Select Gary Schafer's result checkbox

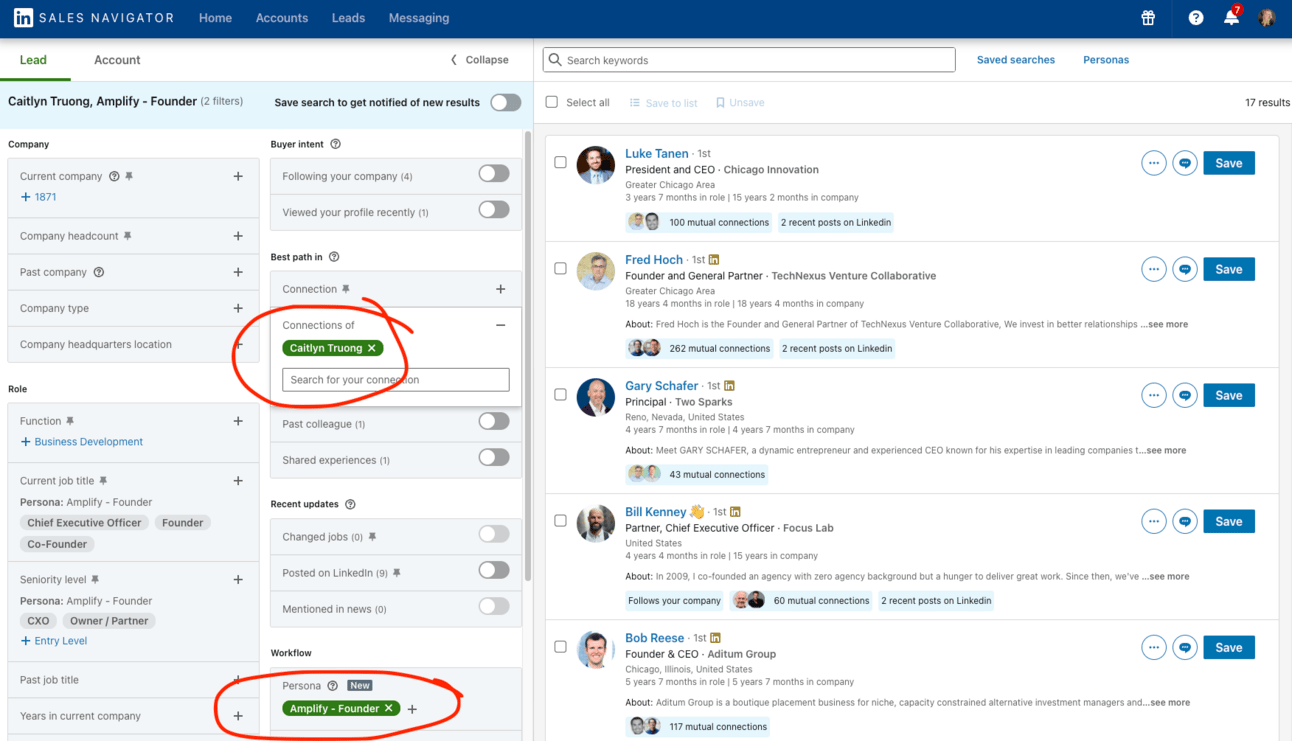[x=560, y=394]
